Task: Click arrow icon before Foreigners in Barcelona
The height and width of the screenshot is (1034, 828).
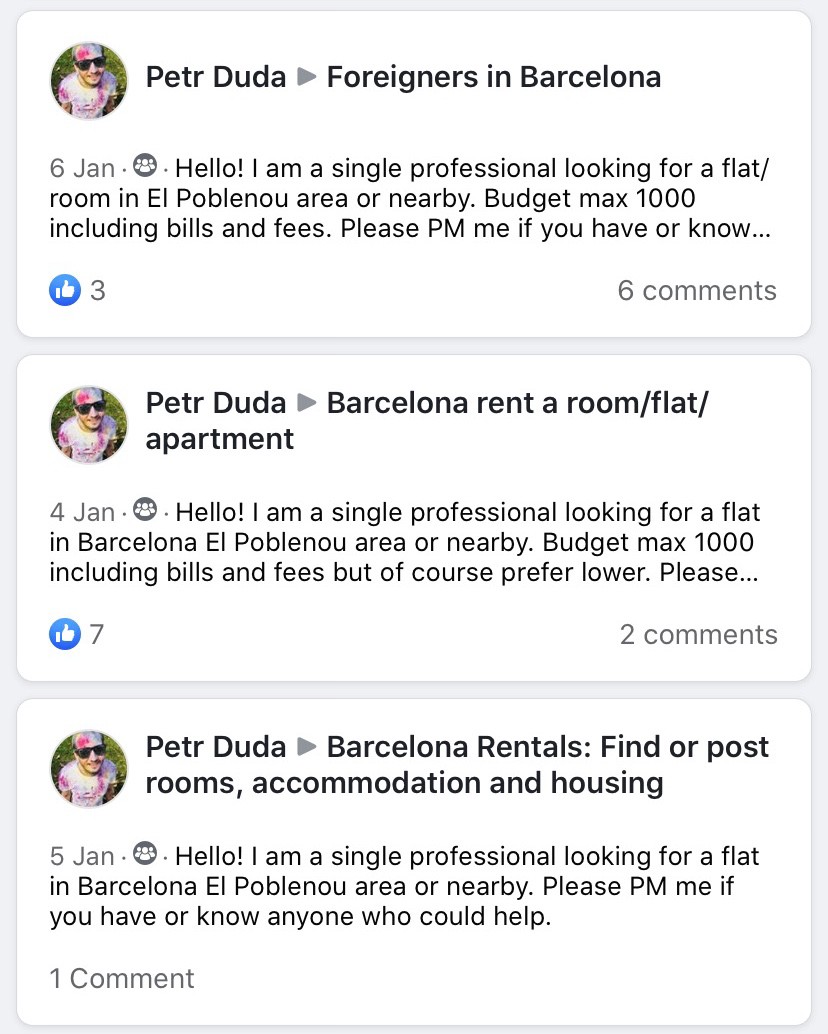Action: [x=307, y=77]
